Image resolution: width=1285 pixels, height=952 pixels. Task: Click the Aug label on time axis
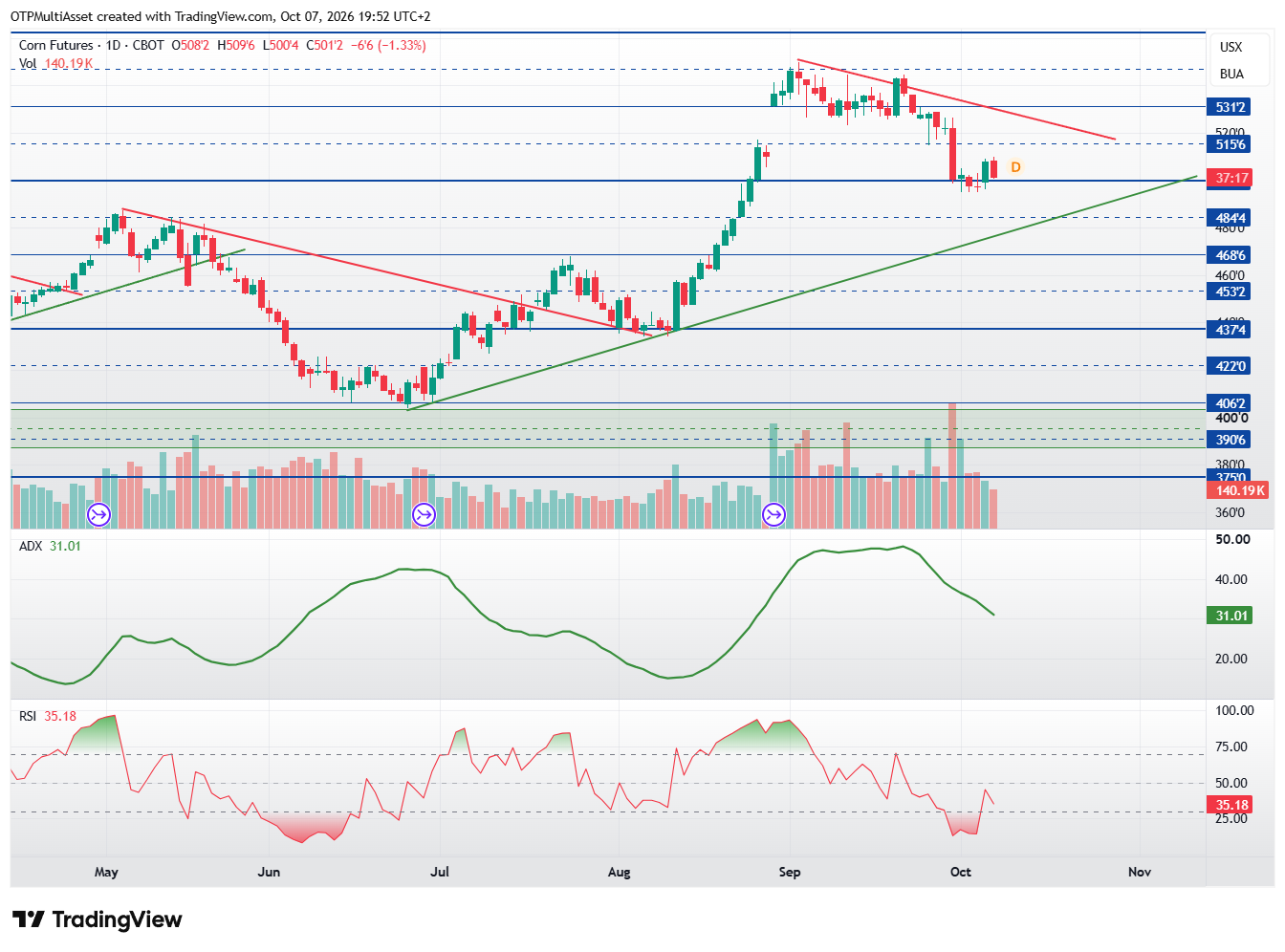(619, 872)
